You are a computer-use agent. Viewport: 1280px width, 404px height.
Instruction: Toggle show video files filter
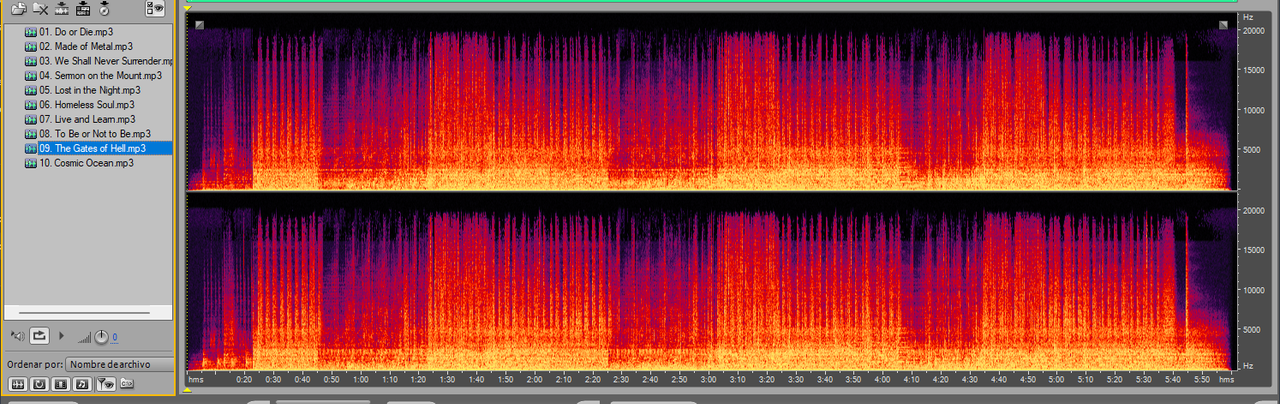60,384
